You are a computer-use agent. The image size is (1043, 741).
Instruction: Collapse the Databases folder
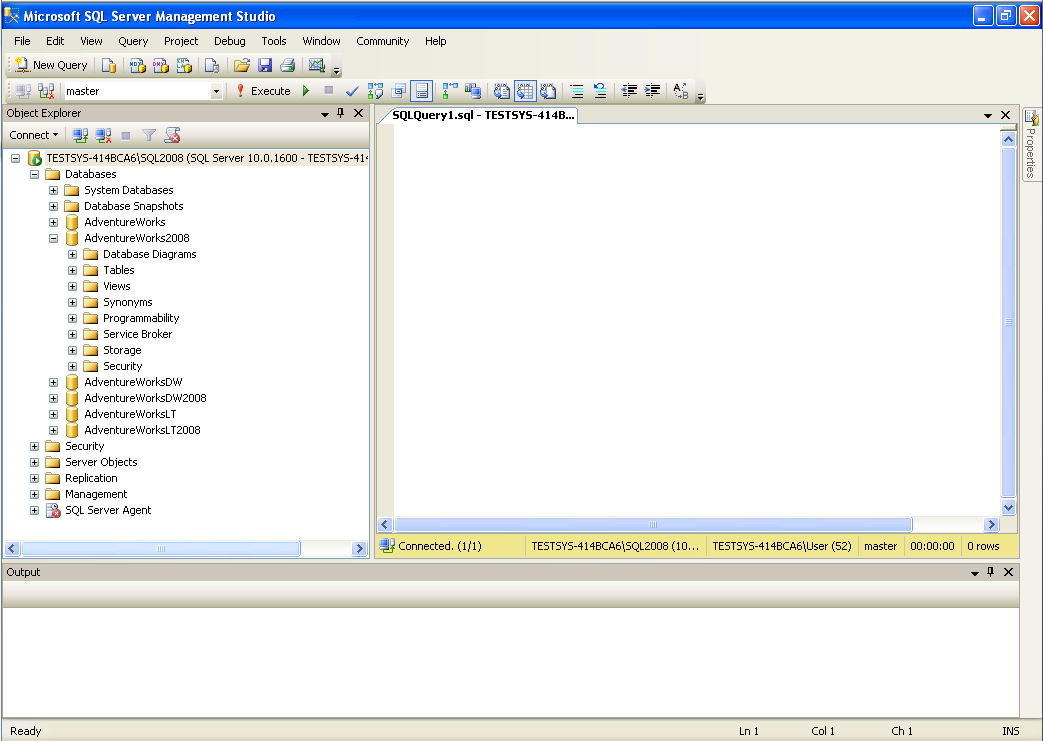click(35, 174)
